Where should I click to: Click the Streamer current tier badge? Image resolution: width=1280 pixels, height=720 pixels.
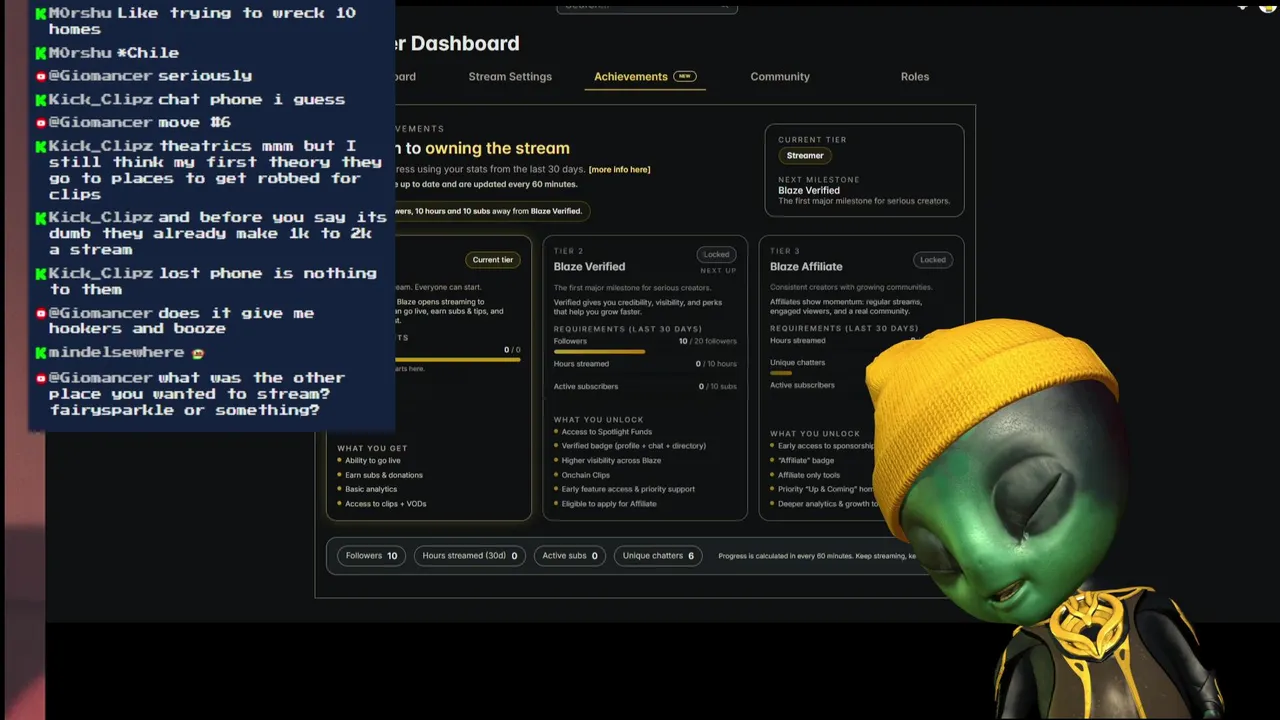click(x=805, y=156)
